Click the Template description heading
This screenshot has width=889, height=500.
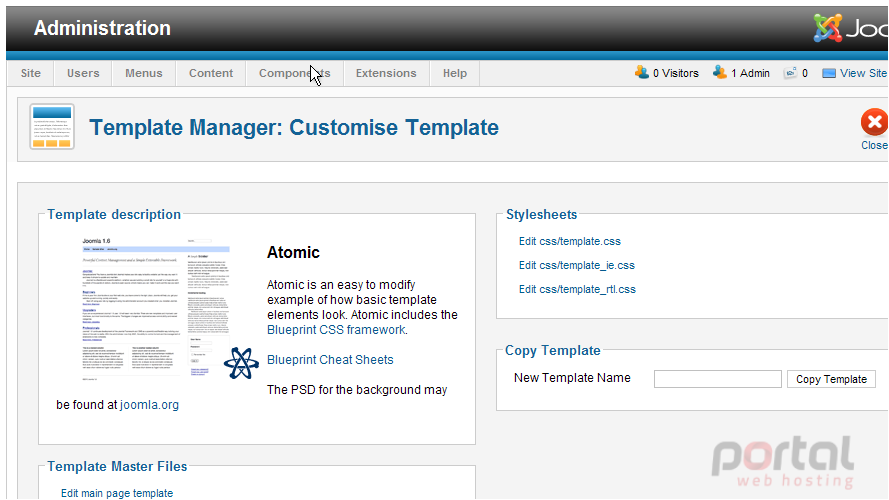pos(114,214)
